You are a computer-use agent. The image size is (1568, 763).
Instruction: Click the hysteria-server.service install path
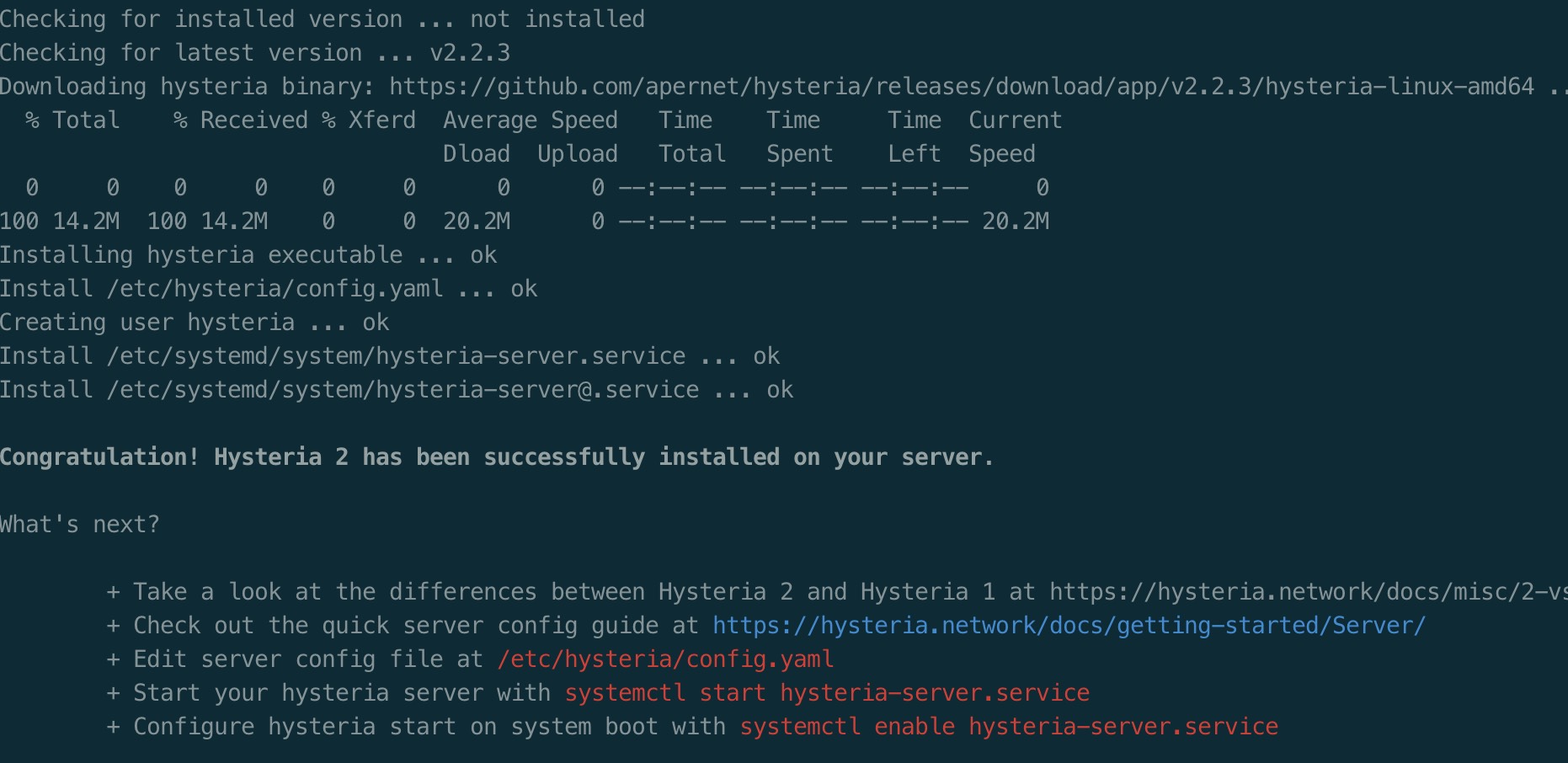coord(396,356)
